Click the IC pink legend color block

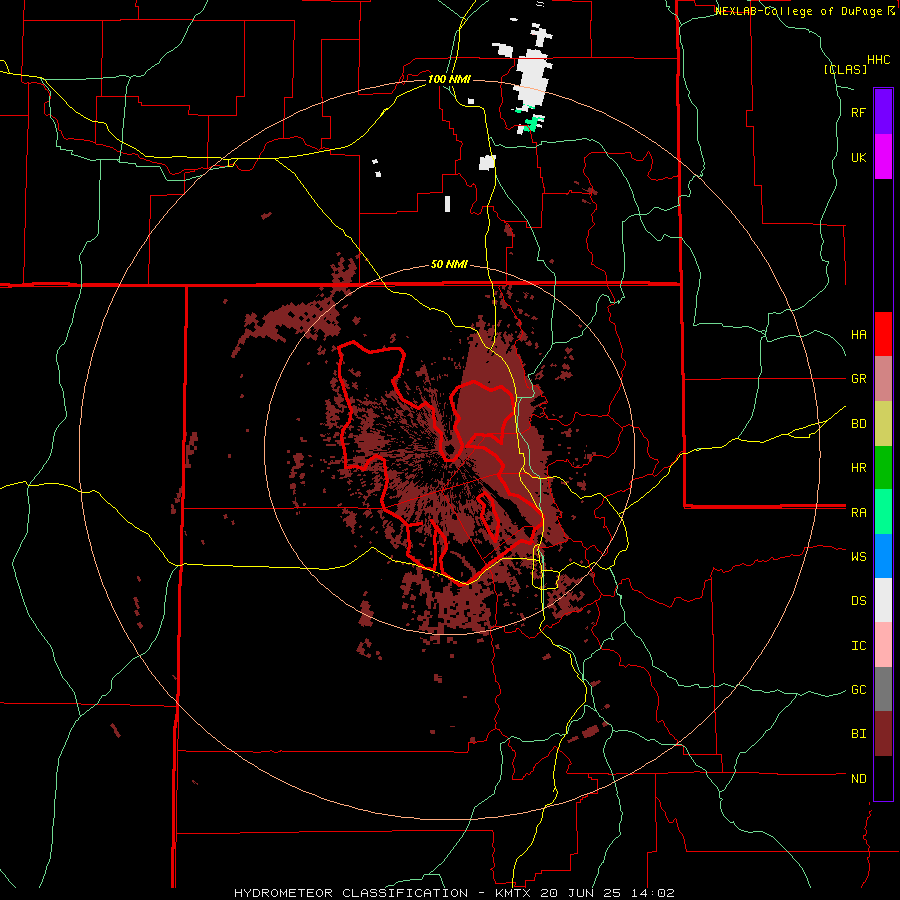point(883,645)
